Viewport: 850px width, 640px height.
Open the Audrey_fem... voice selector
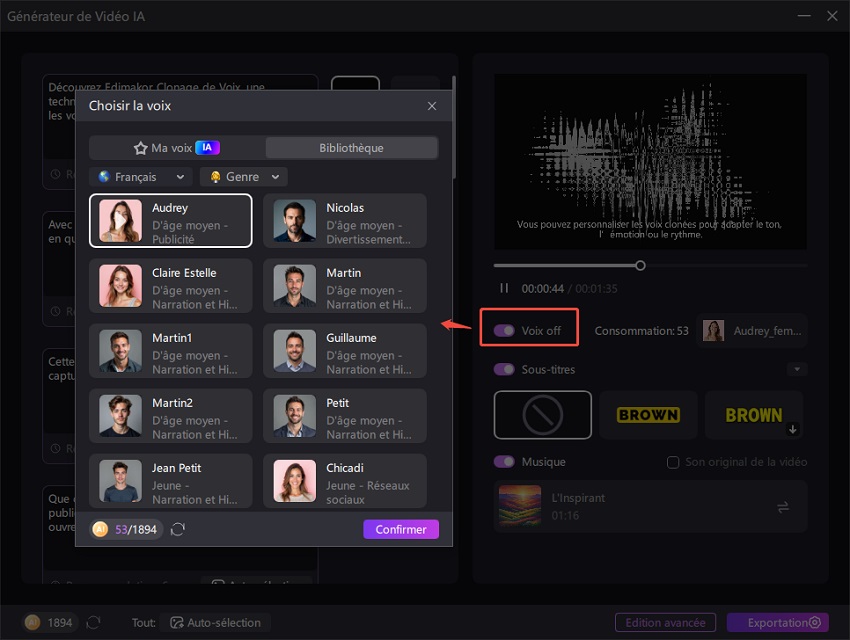pos(752,331)
